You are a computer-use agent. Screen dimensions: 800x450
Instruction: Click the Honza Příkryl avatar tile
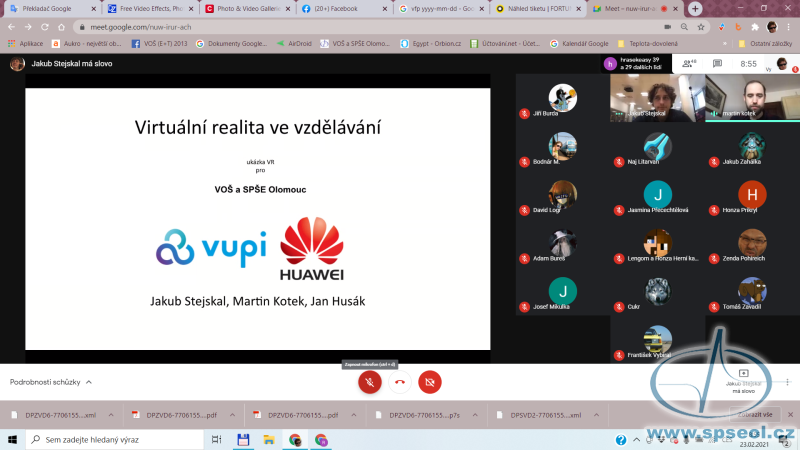[x=752, y=194]
